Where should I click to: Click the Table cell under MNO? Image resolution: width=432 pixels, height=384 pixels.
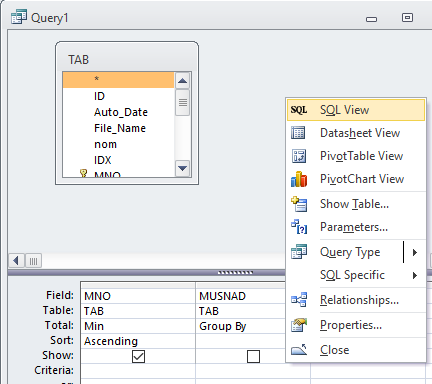(x=138, y=311)
